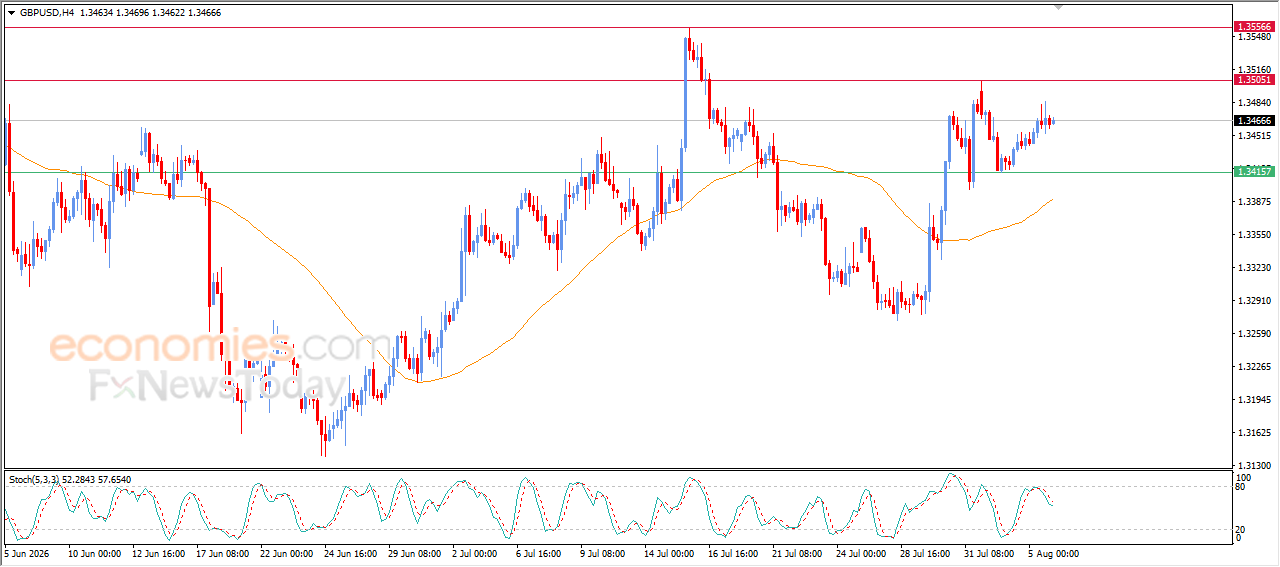The width and height of the screenshot is (1280, 567).
Task: Click the 9 Jul 08:00 time label
Action: [602, 553]
